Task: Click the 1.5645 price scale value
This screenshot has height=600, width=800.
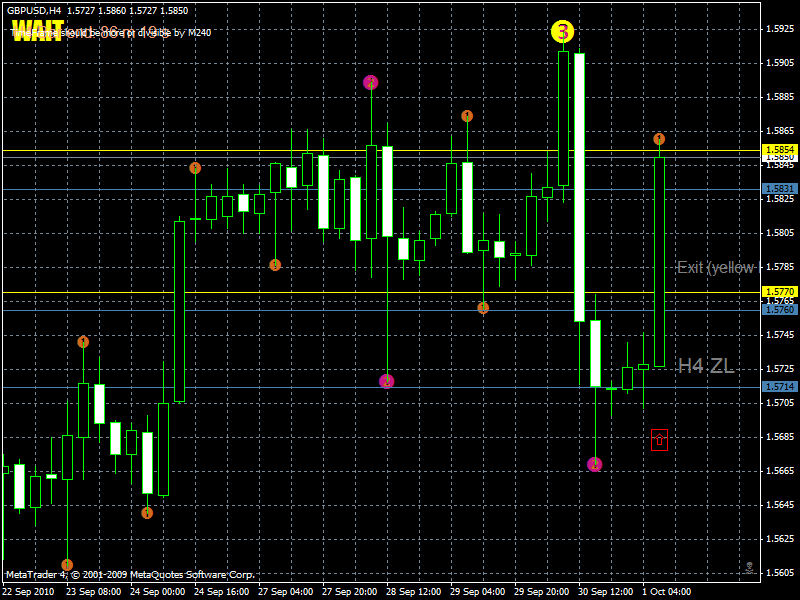Action: [x=780, y=505]
